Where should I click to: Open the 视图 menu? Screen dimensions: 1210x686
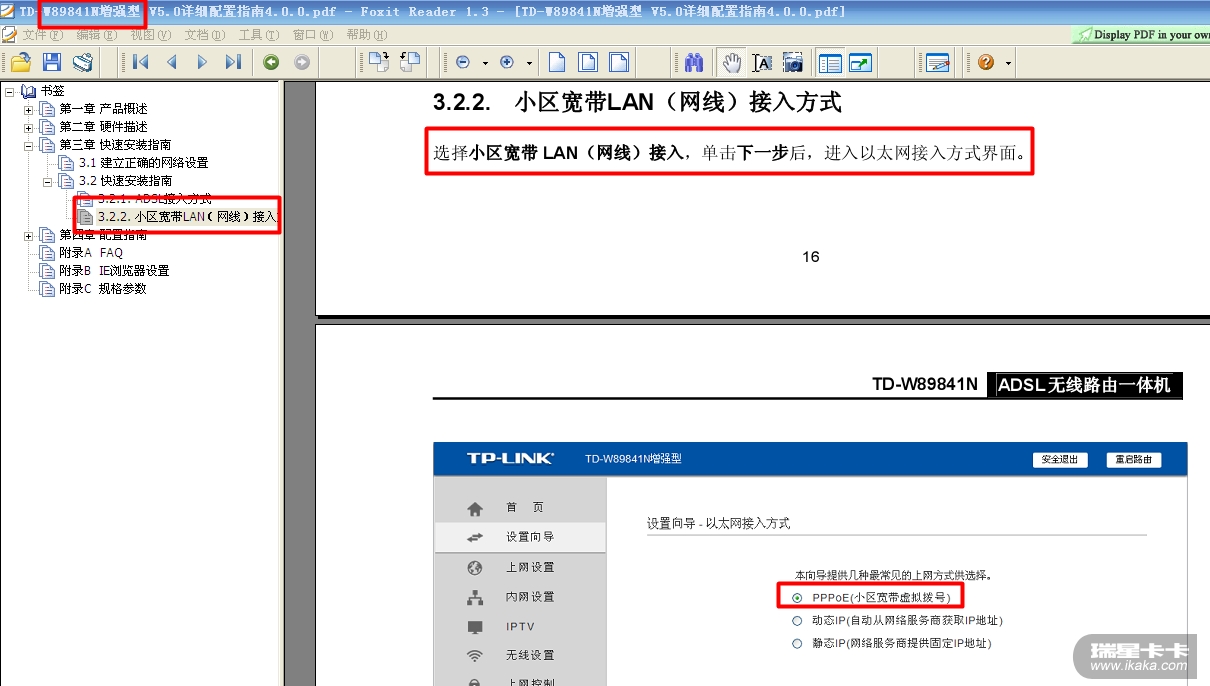[149, 35]
